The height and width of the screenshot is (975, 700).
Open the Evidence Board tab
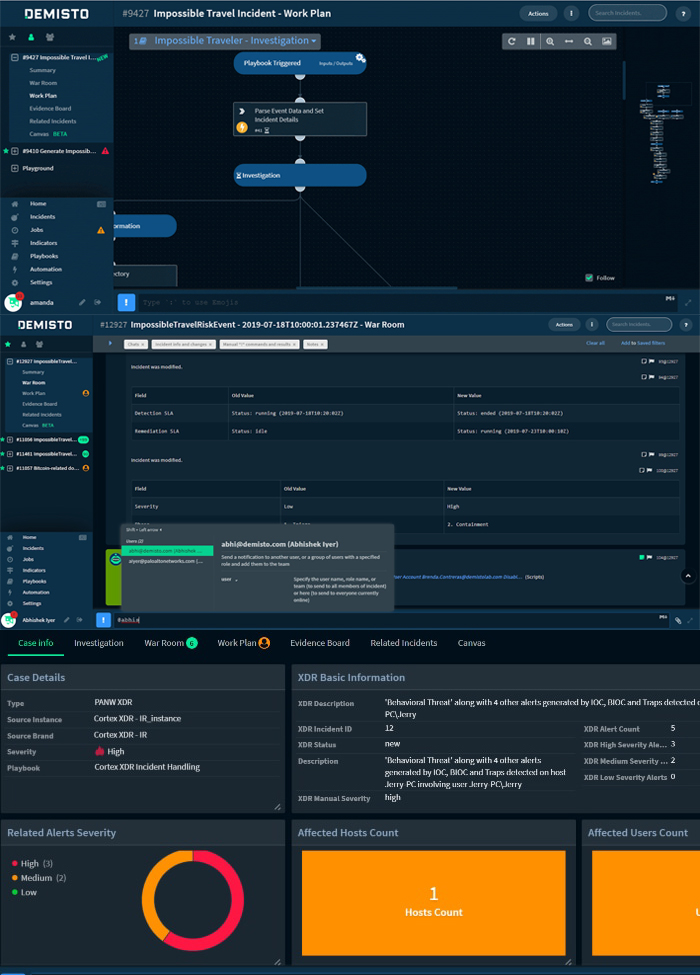tap(320, 643)
